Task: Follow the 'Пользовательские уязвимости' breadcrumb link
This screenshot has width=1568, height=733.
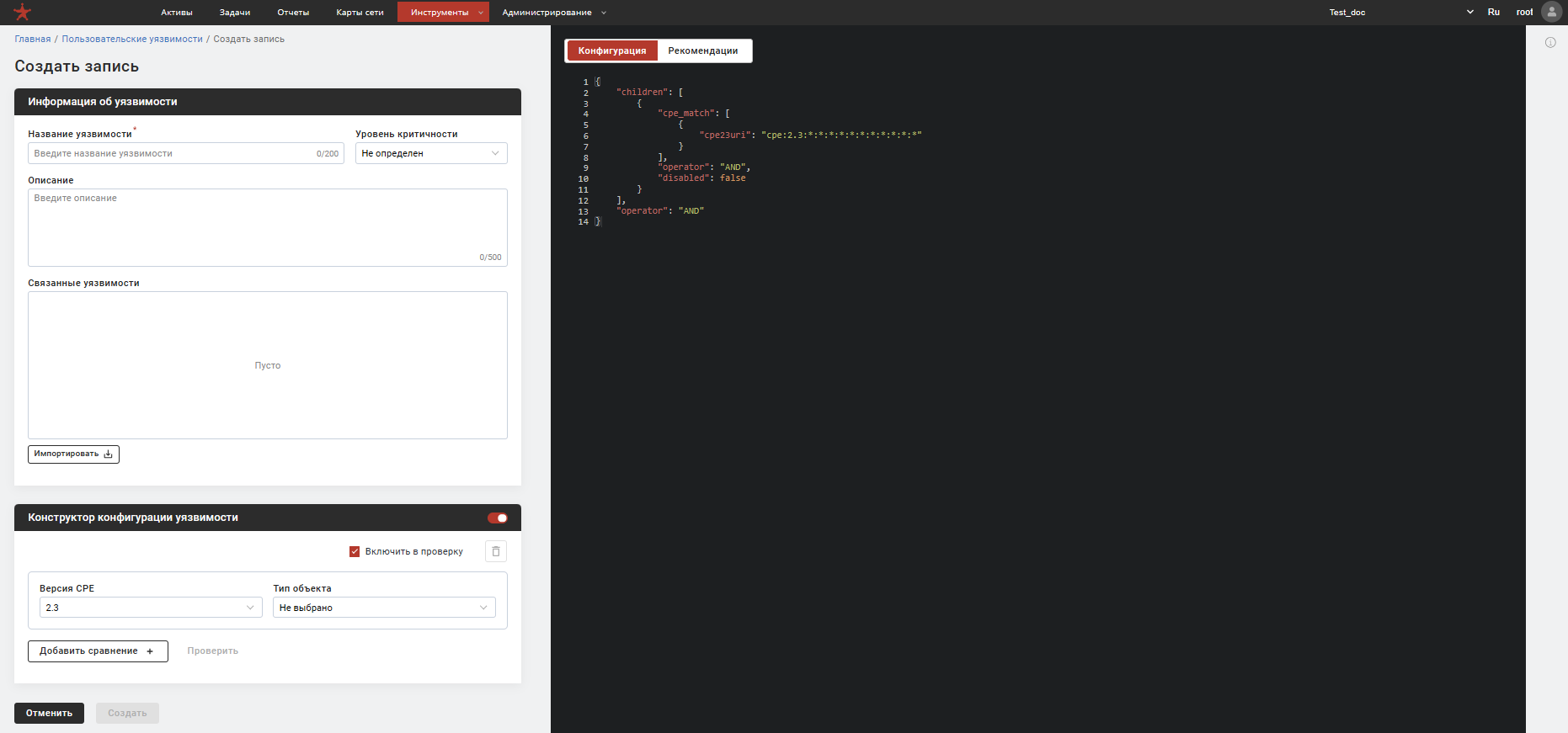Action: pyautogui.click(x=132, y=39)
